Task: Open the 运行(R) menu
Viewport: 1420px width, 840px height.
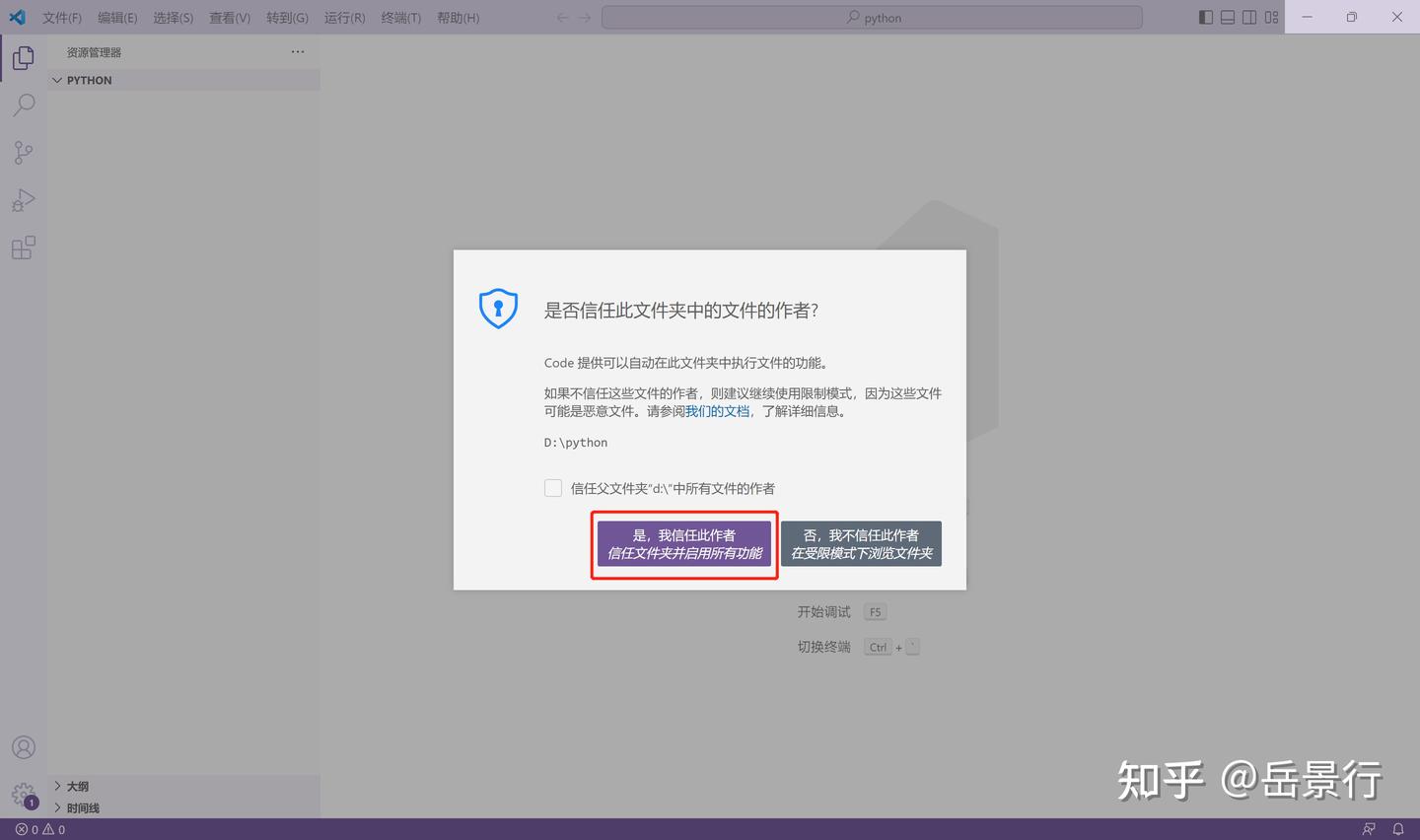Action: 343,17
